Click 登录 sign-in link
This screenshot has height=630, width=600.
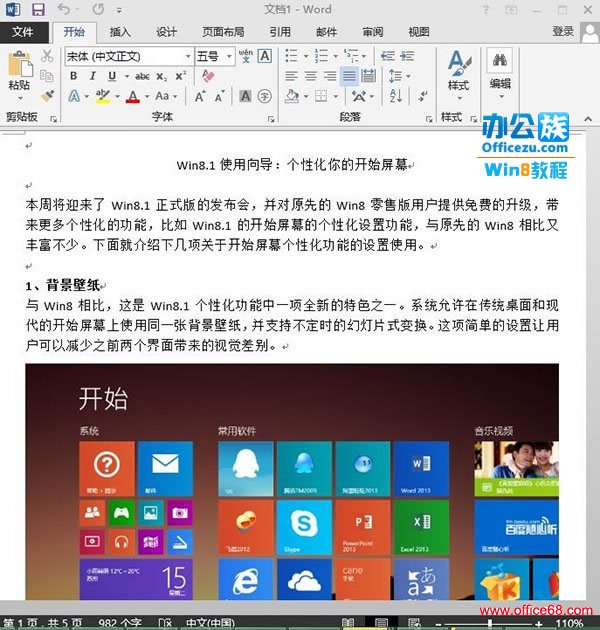pyautogui.click(x=563, y=31)
